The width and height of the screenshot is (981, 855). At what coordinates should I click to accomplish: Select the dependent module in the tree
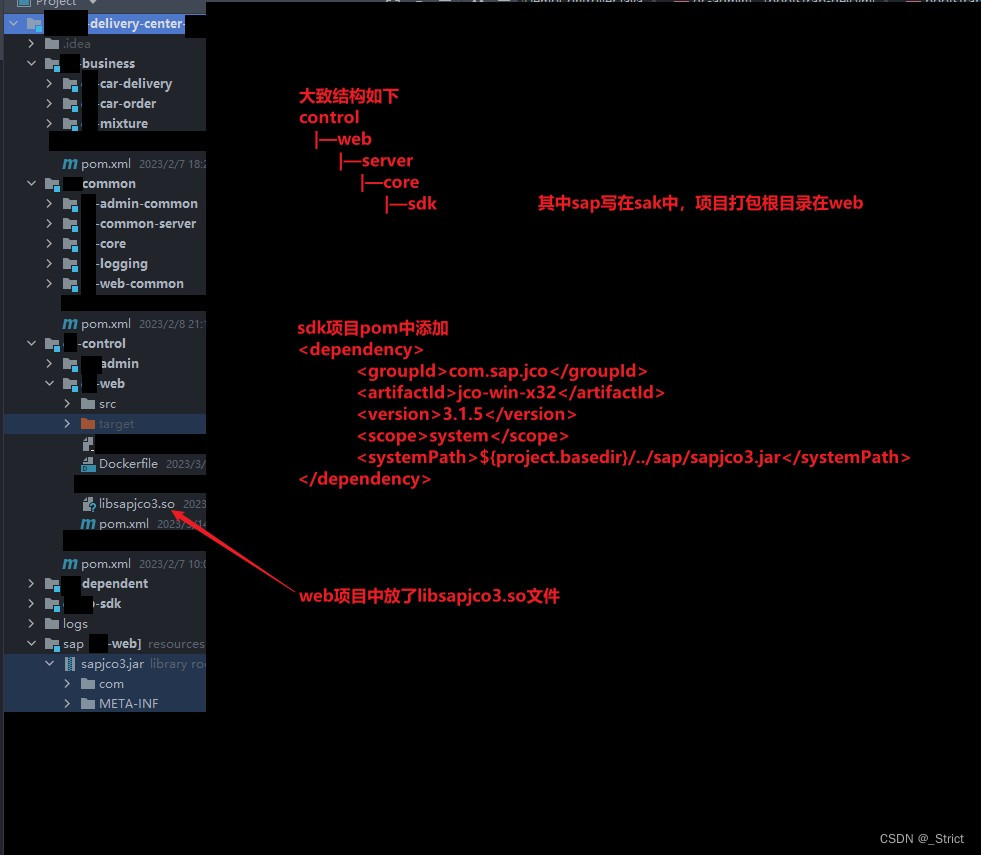(x=113, y=583)
